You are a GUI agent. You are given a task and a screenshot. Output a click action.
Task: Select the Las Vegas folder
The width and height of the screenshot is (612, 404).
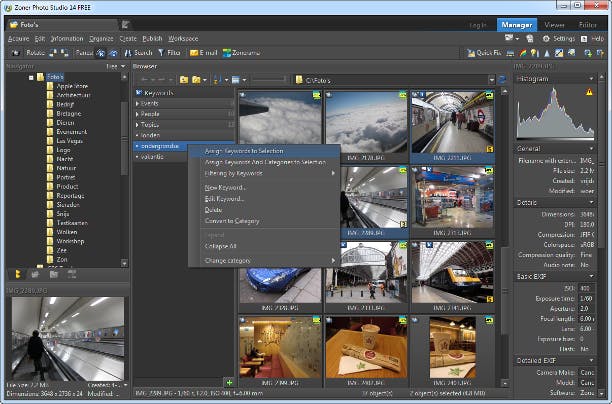pyautogui.click(x=69, y=141)
